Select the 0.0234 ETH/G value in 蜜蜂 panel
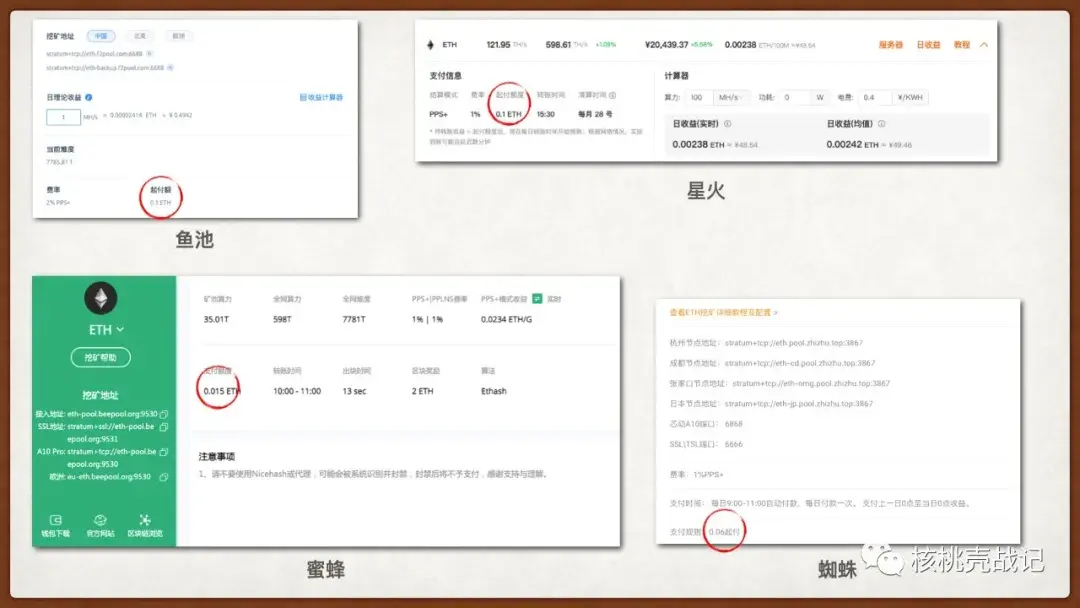This screenshot has height=608, width=1080. pos(506,319)
